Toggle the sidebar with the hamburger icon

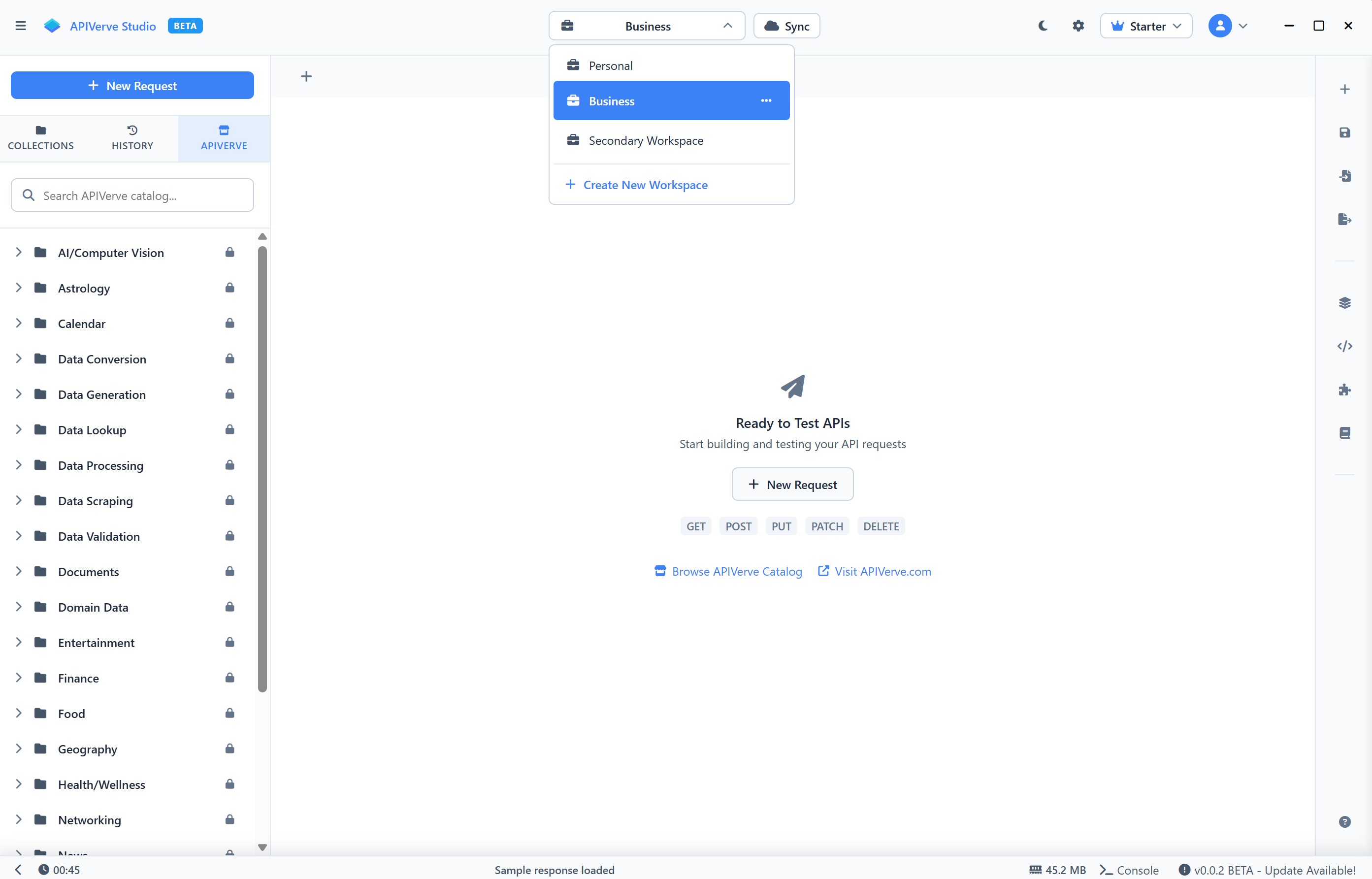[21, 26]
